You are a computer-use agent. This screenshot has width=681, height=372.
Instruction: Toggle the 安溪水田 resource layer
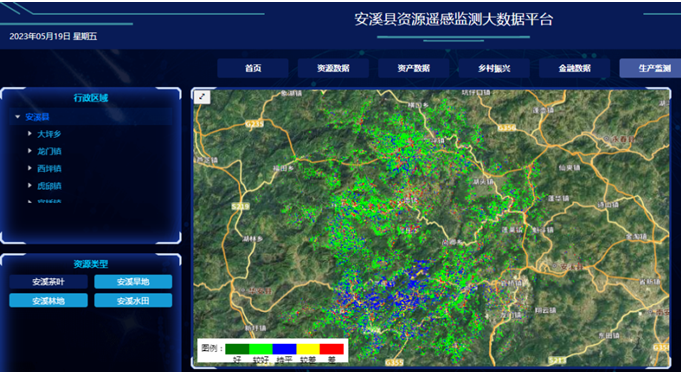pyautogui.click(x=133, y=300)
